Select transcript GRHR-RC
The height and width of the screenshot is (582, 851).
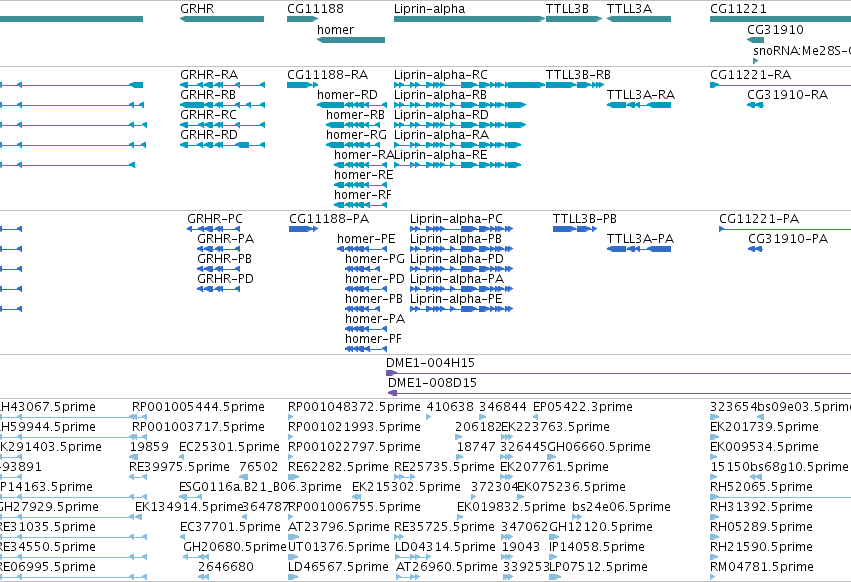223,125
